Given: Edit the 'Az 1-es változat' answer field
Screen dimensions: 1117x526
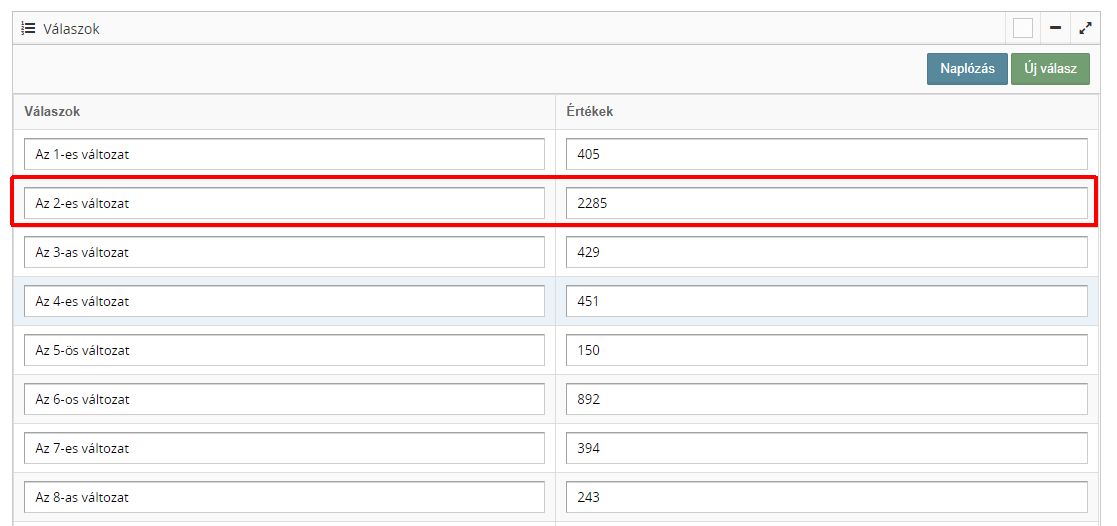Looking at the screenshot, I should [x=284, y=155].
